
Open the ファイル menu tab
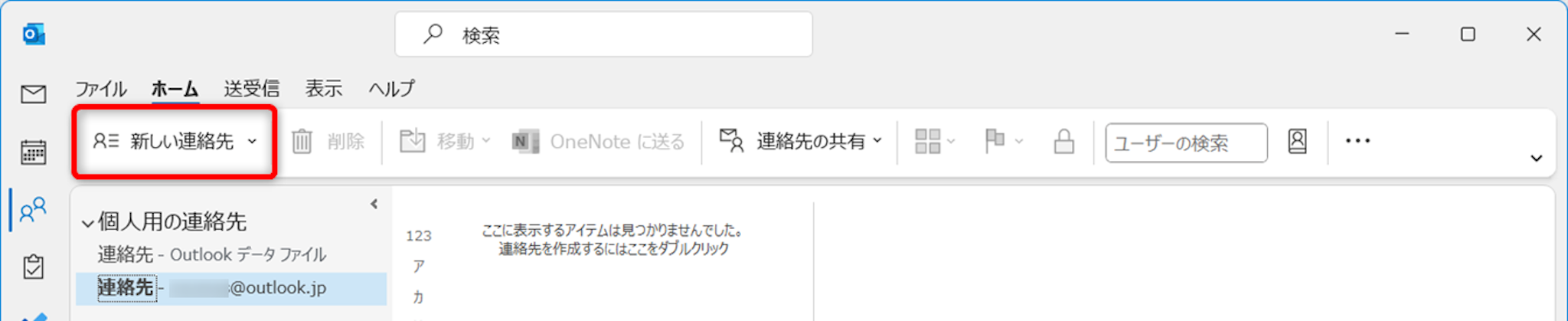(x=100, y=89)
